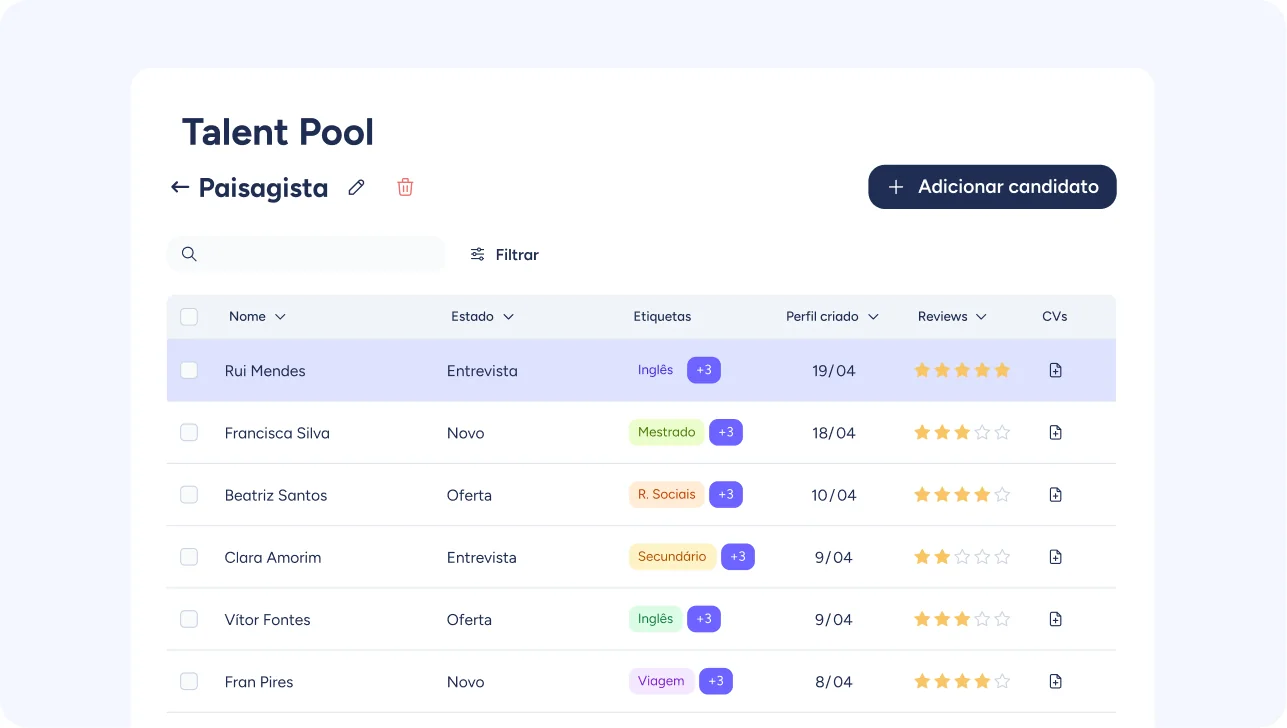Click the 10/04 creation date

[834, 495]
